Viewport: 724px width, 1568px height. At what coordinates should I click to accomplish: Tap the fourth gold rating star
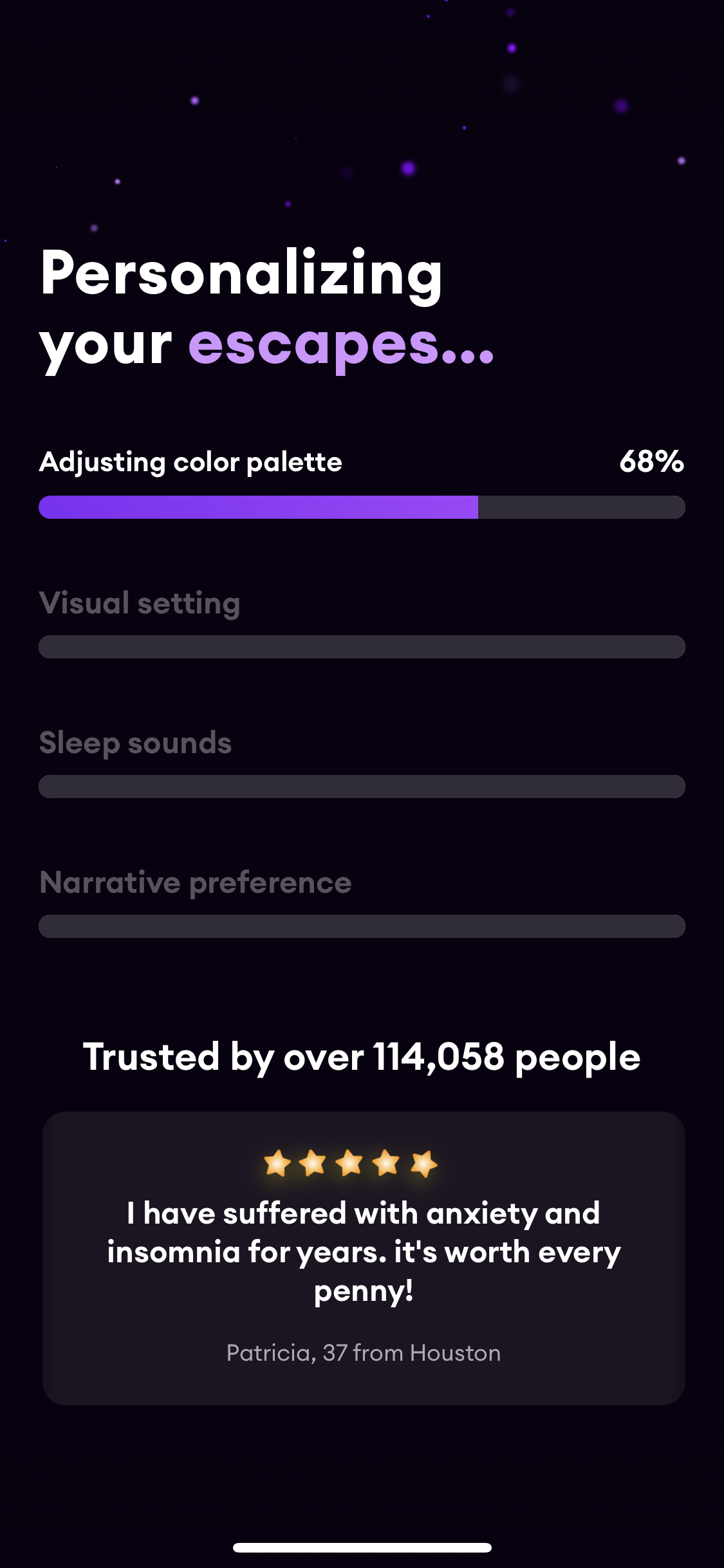coord(387,1163)
